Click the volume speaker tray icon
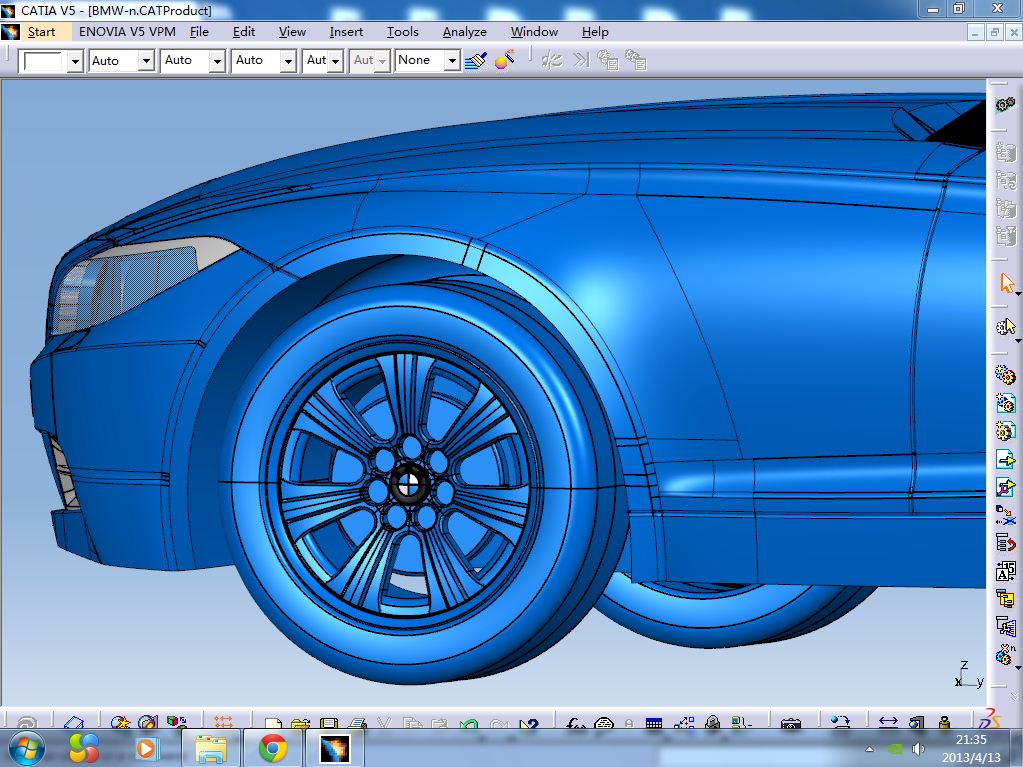The height and width of the screenshot is (767, 1023). click(919, 748)
